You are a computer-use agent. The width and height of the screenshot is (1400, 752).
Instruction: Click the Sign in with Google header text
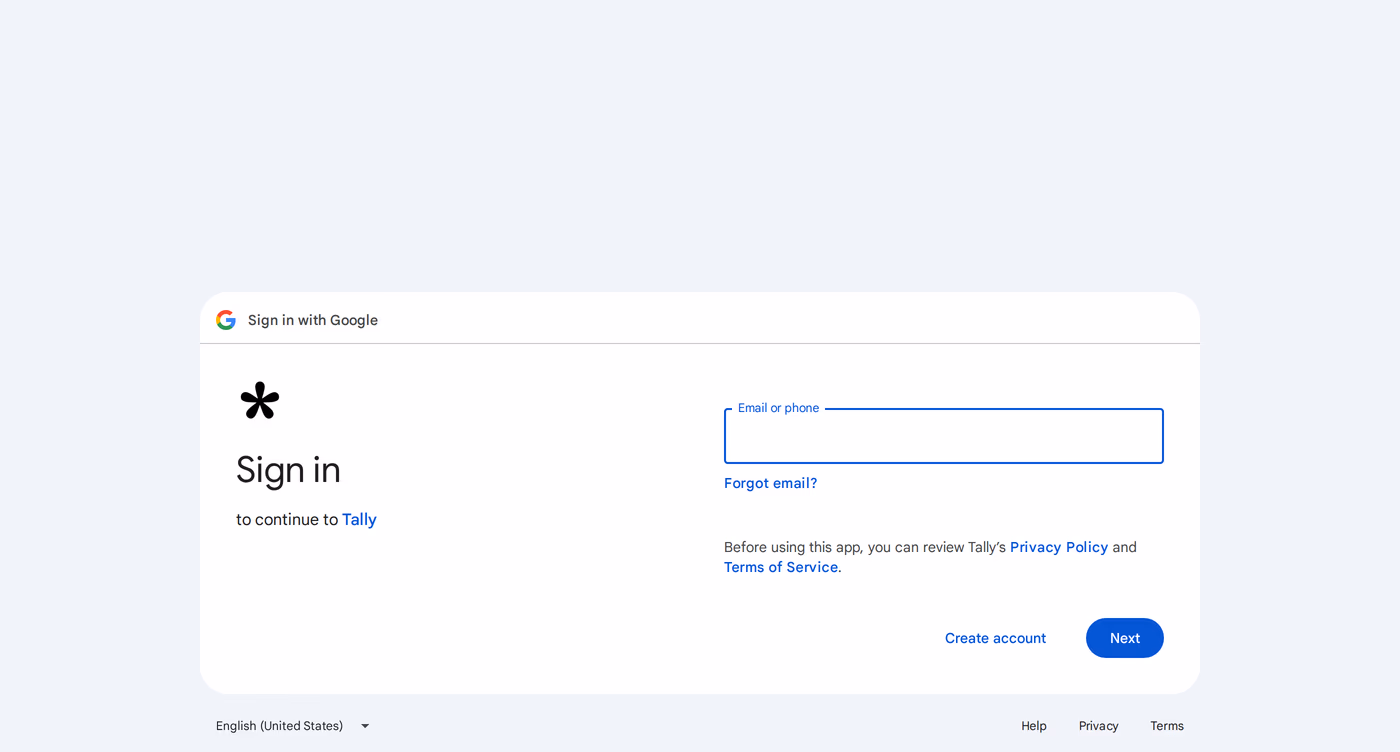coord(313,320)
